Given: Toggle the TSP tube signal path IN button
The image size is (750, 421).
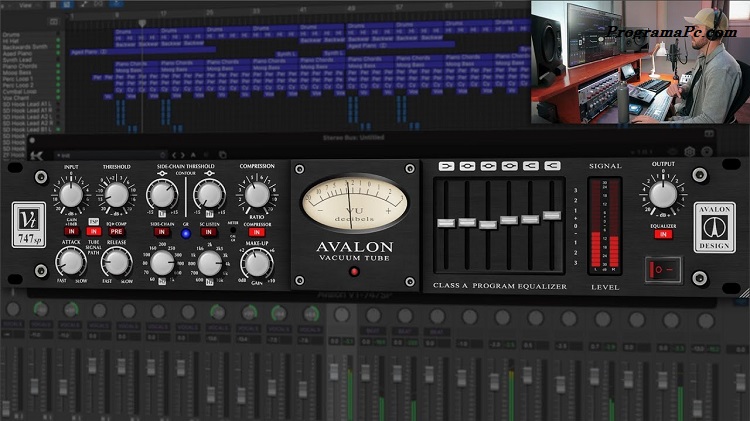Looking at the screenshot, I should pos(94,232).
